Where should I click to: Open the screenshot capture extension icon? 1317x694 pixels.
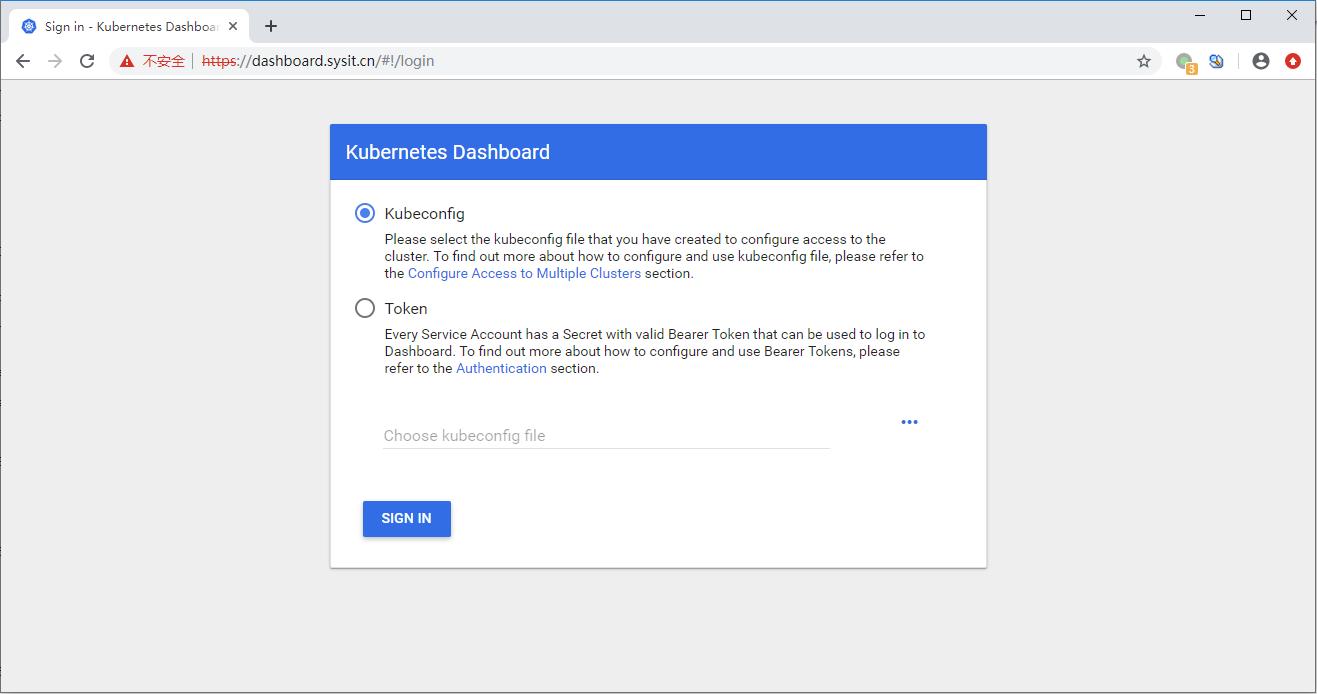click(1216, 61)
